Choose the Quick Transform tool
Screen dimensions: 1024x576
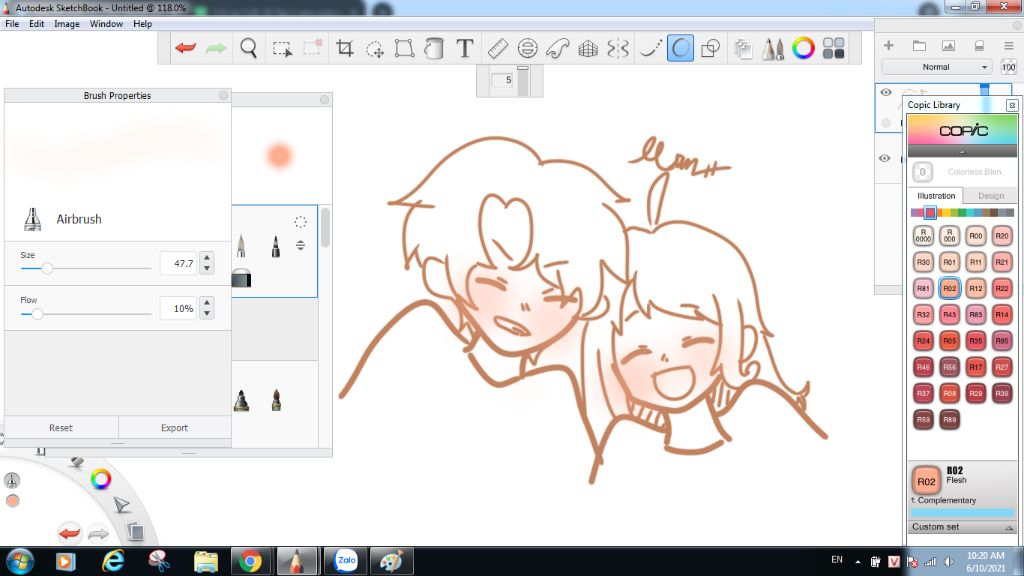point(375,49)
